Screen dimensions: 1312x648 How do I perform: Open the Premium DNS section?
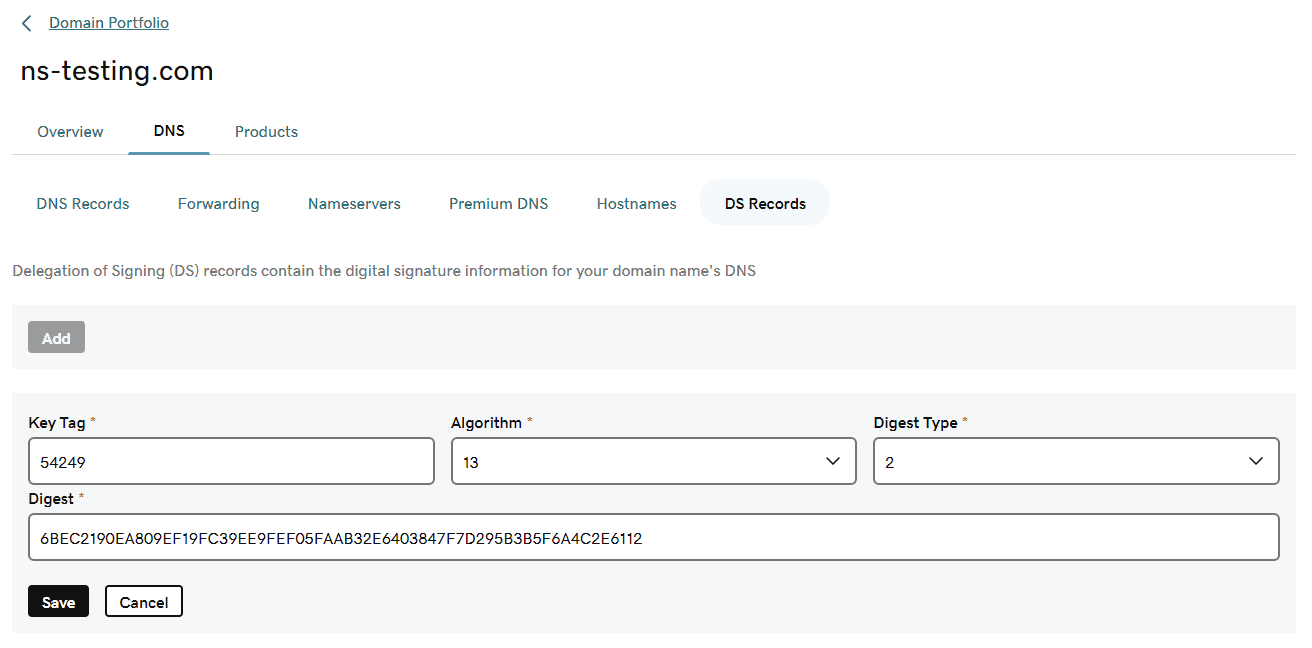point(498,203)
